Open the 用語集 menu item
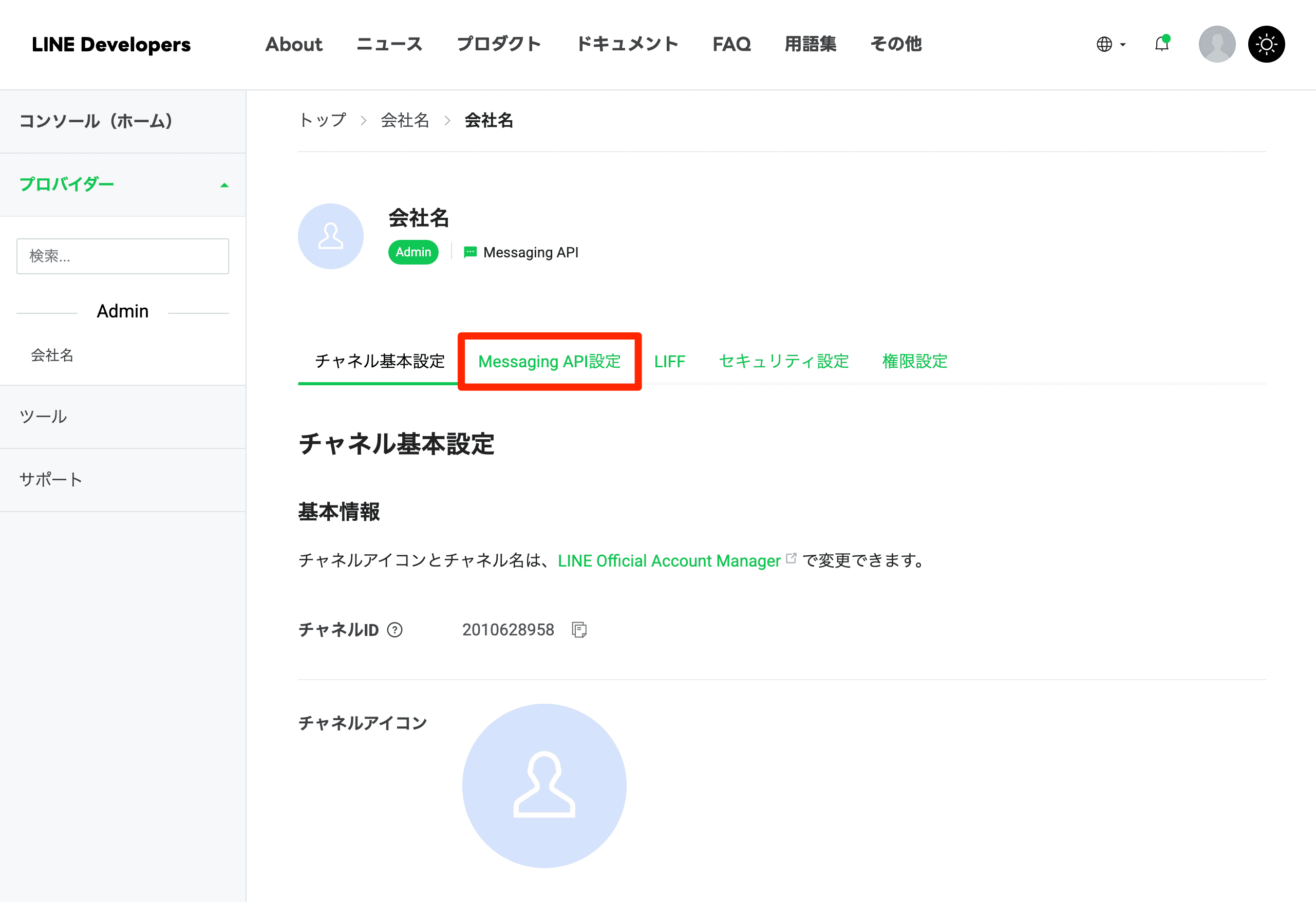The image size is (1316, 902). 811,44
